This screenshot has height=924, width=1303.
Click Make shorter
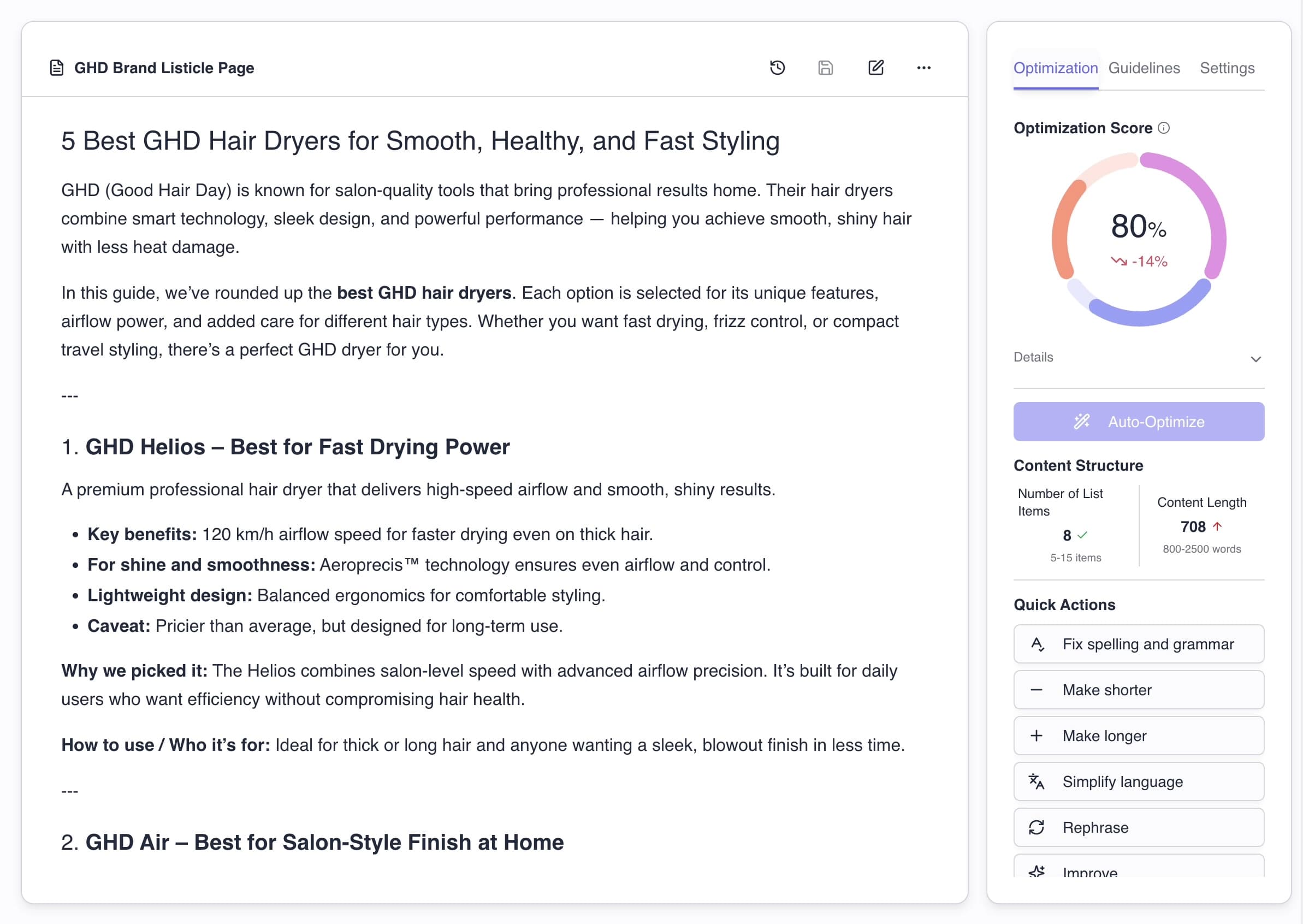pyautogui.click(x=1138, y=690)
